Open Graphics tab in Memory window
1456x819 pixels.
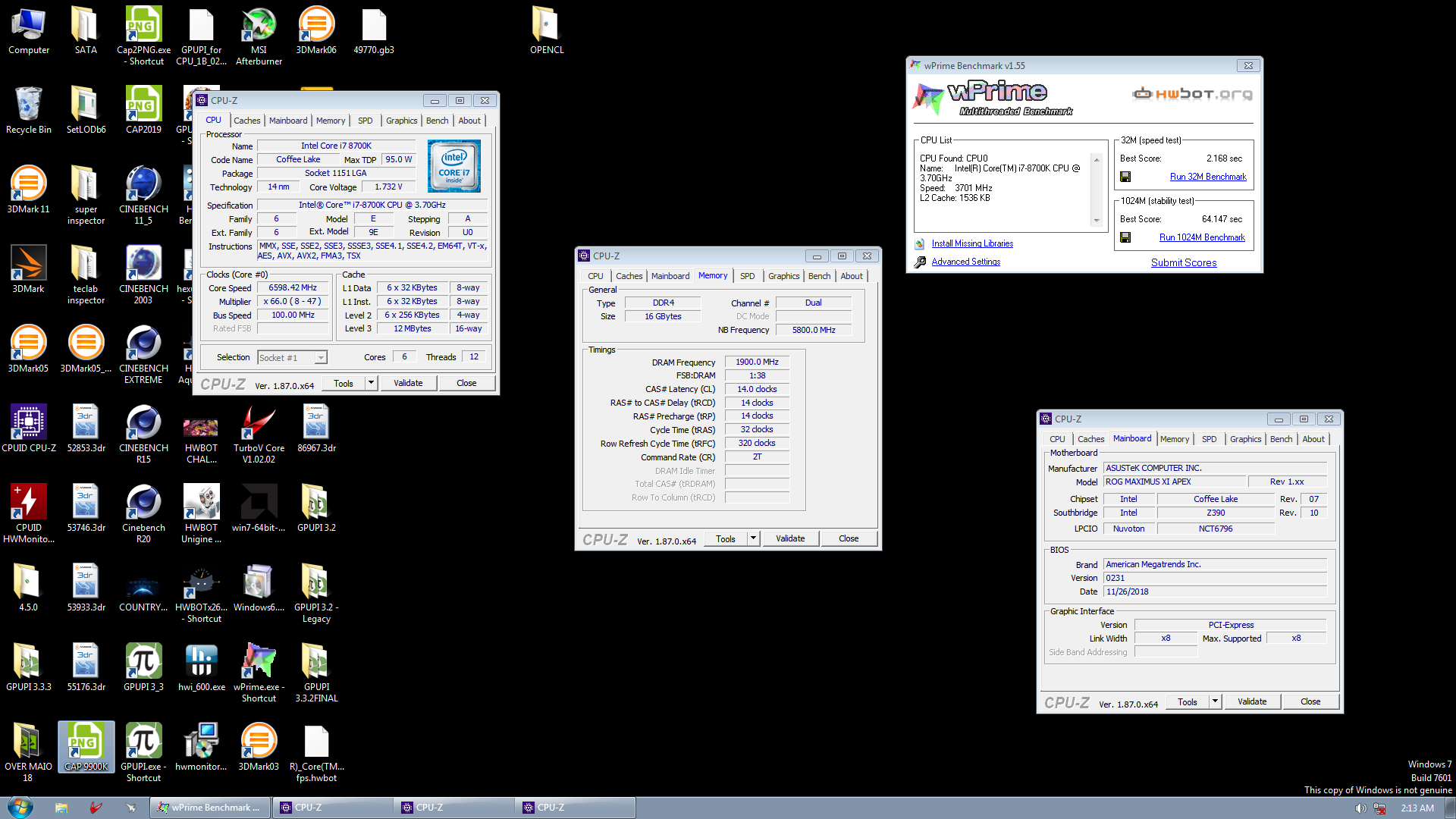pos(783,276)
